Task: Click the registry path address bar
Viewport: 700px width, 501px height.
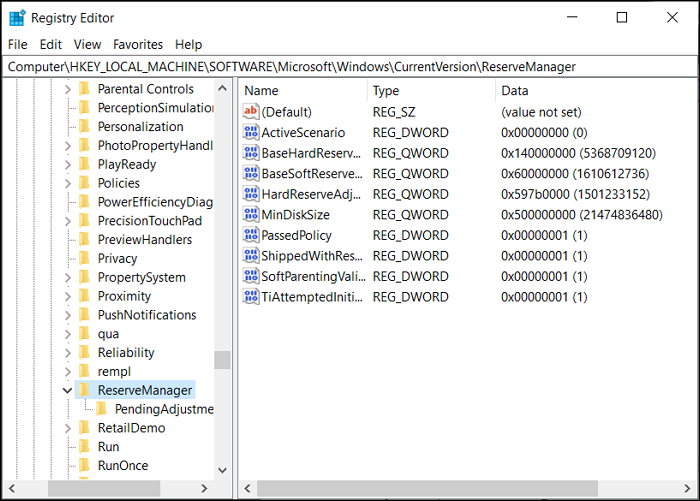Action: 350,66
